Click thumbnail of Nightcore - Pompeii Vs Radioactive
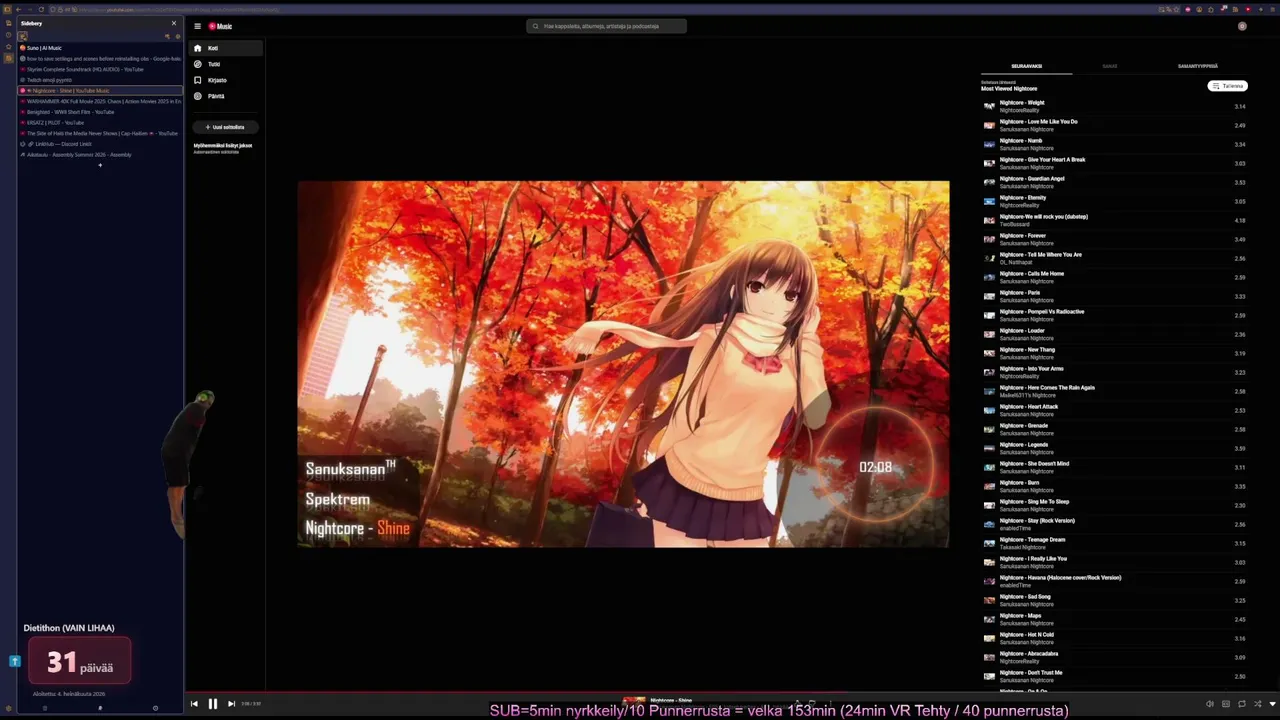The width and height of the screenshot is (1280, 720). click(989, 315)
